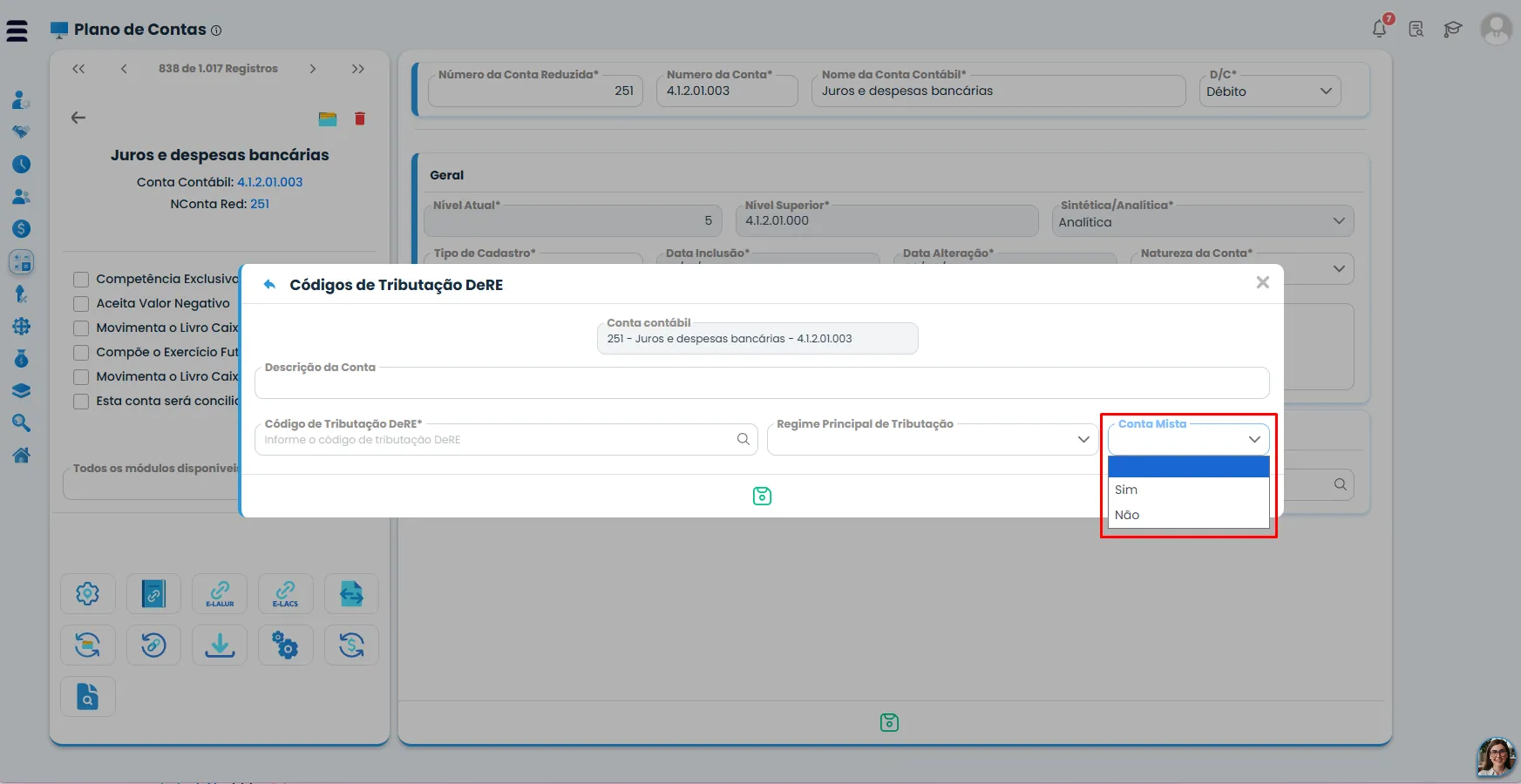Click the double gears tool button
Screen dimensions: 1521x784
click(286, 645)
